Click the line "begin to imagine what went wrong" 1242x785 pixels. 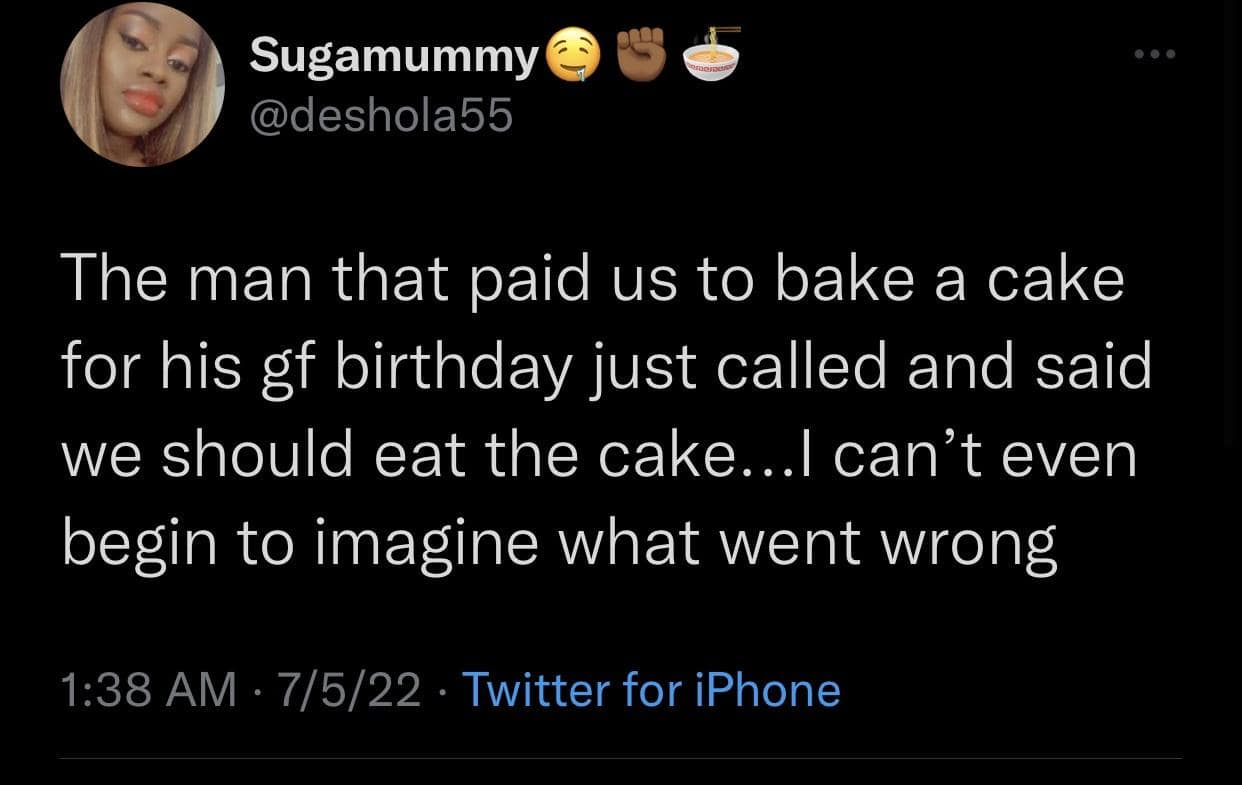pos(560,544)
